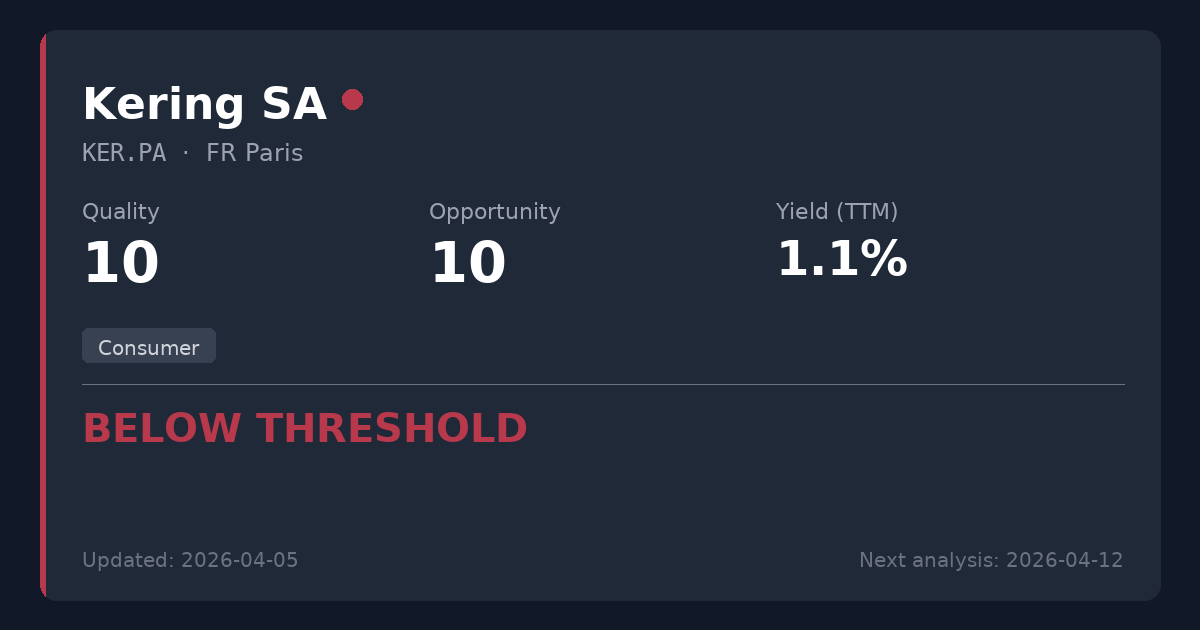1200x630 pixels.
Task: Click the Next analysis: 2026-04-12 date
Action: (990, 560)
